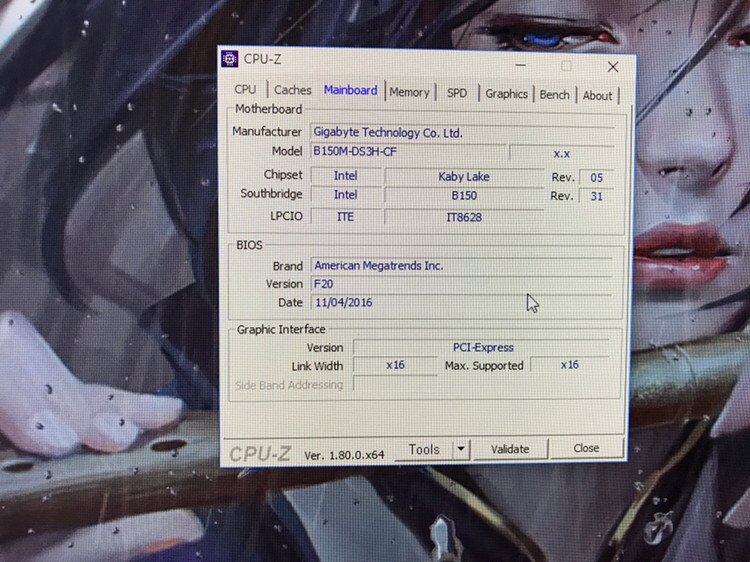Go to the Graphics tab
Image resolution: width=750 pixels, height=562 pixels.
506,94
